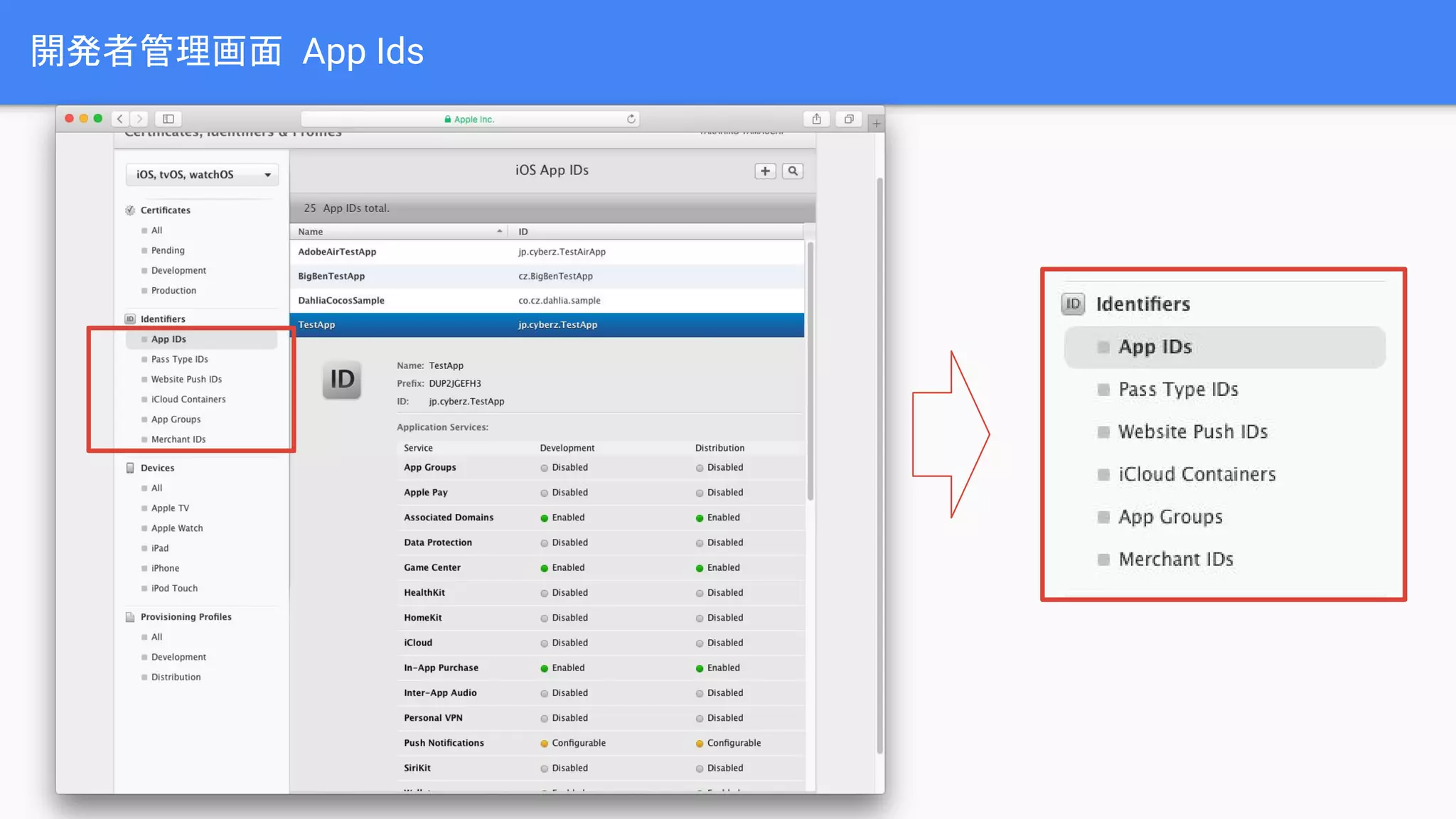Click Pass Type IDs in enlarged panel

(x=1178, y=390)
